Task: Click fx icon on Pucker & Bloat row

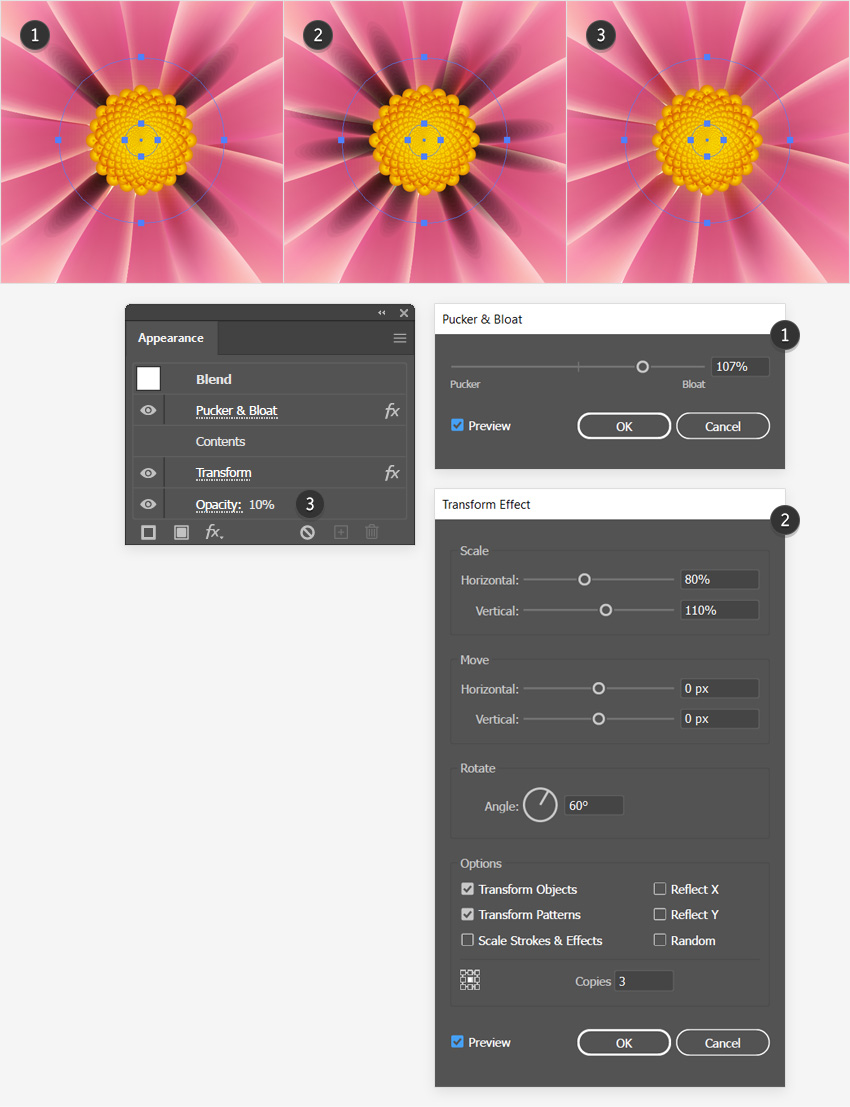Action: [x=392, y=411]
